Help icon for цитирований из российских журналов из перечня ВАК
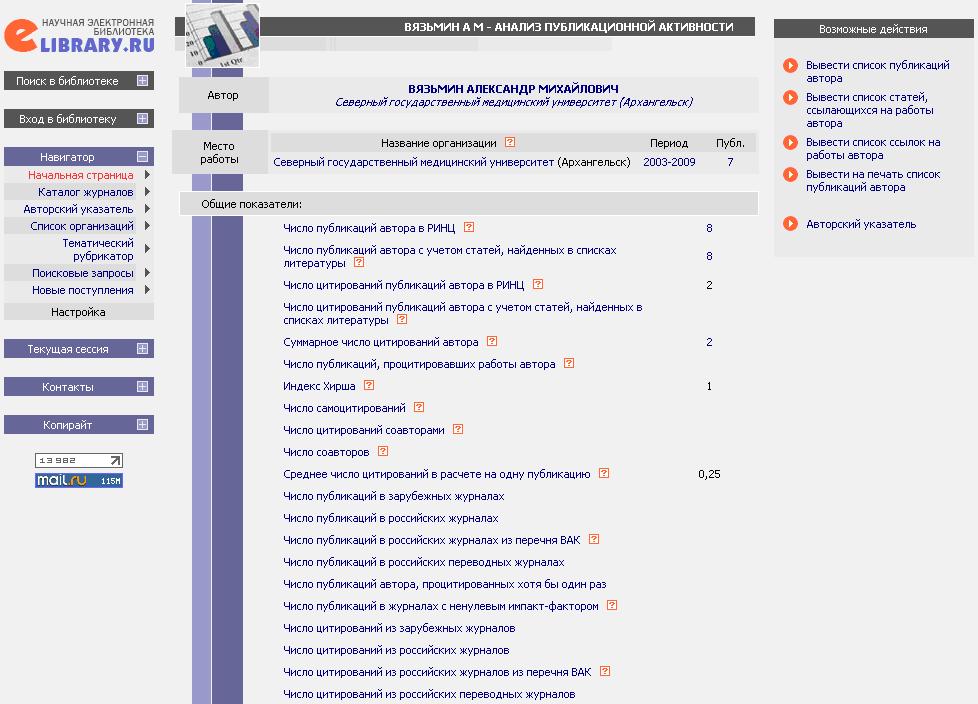The height and width of the screenshot is (704, 978). tap(604, 671)
